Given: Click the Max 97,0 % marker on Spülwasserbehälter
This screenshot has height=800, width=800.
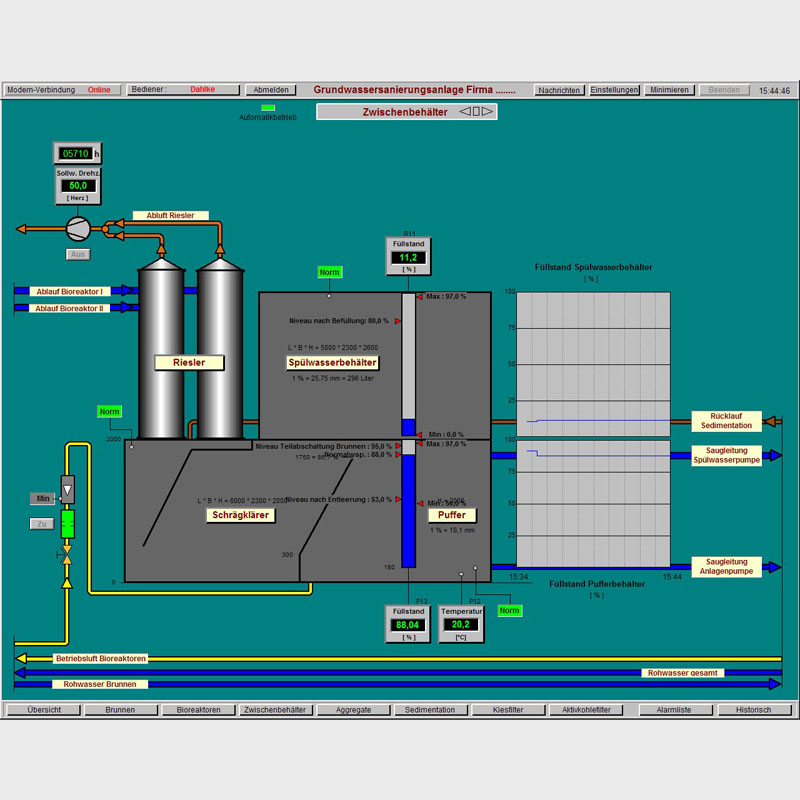Looking at the screenshot, I should (x=420, y=297).
